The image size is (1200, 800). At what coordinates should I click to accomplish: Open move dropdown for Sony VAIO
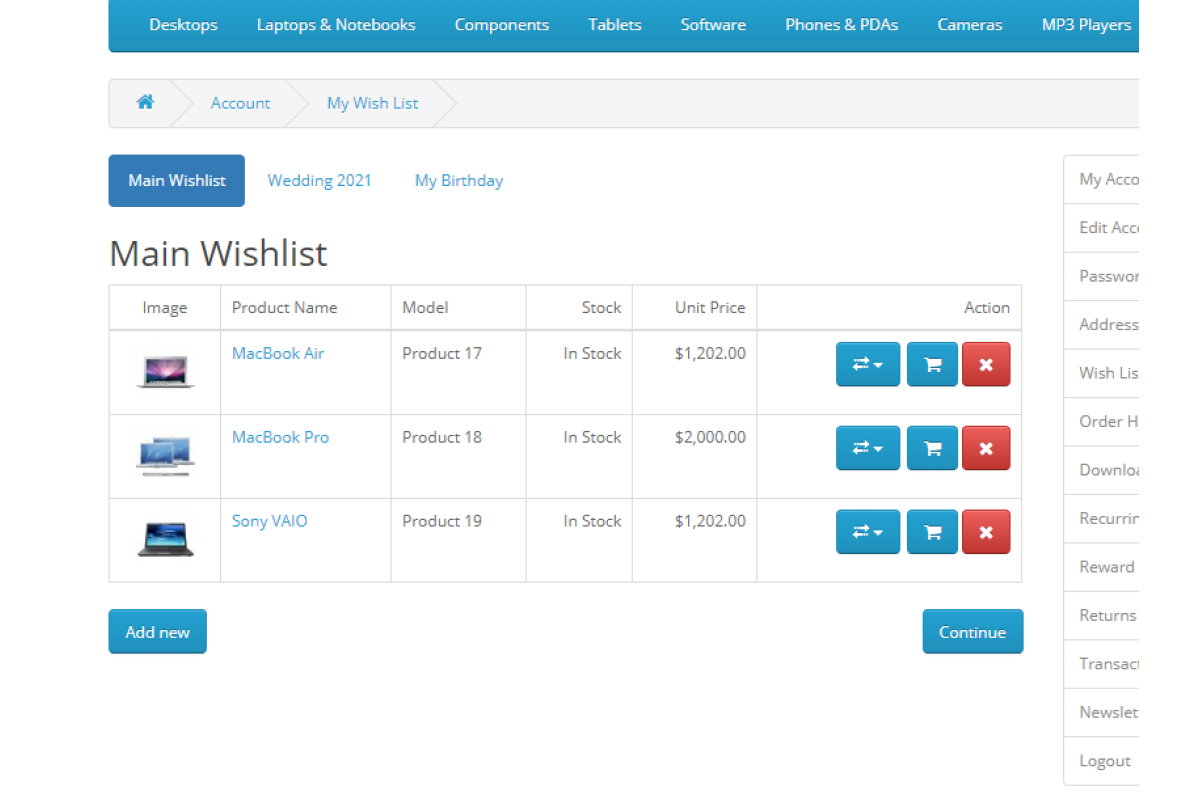point(867,532)
